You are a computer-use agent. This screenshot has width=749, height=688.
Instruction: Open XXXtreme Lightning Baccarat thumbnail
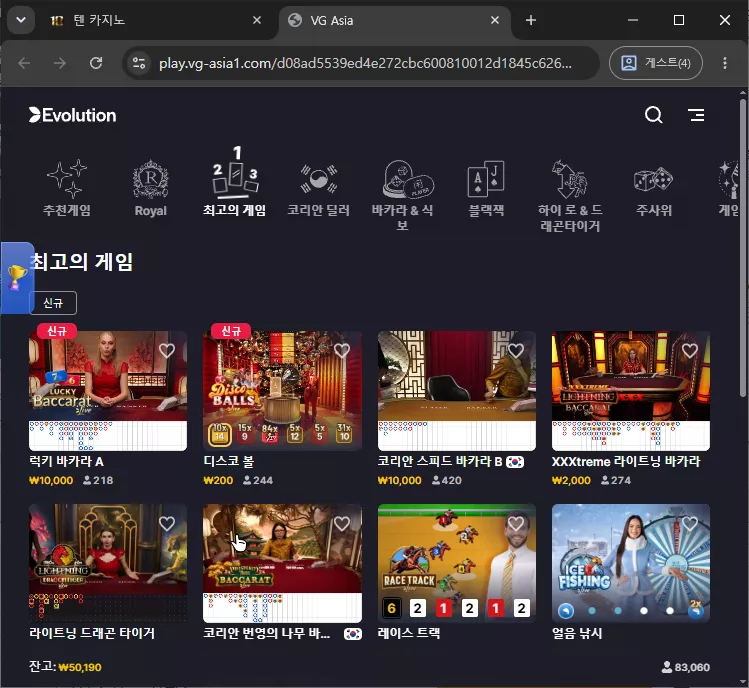pyautogui.click(x=631, y=391)
